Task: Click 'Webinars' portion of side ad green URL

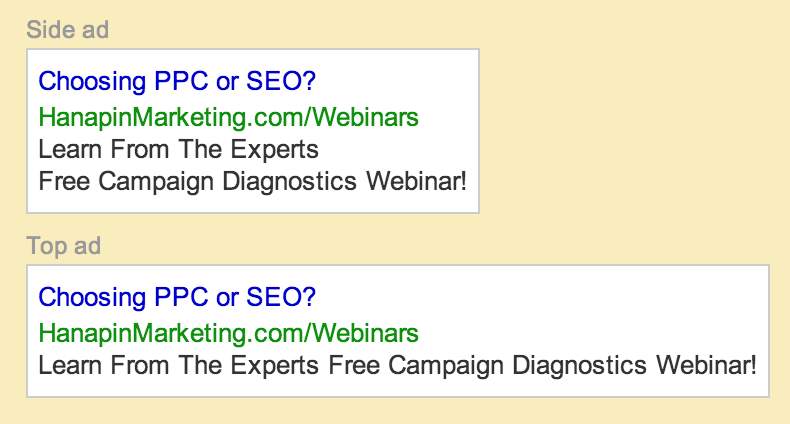Action: coord(365,117)
